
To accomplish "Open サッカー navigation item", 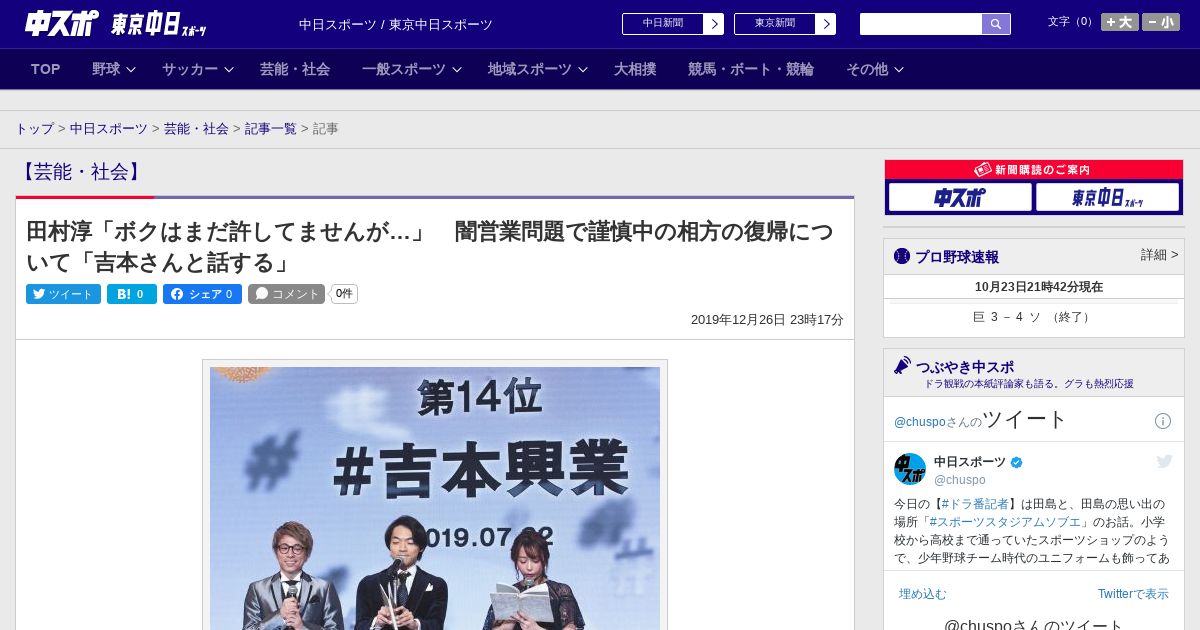I will (190, 69).
